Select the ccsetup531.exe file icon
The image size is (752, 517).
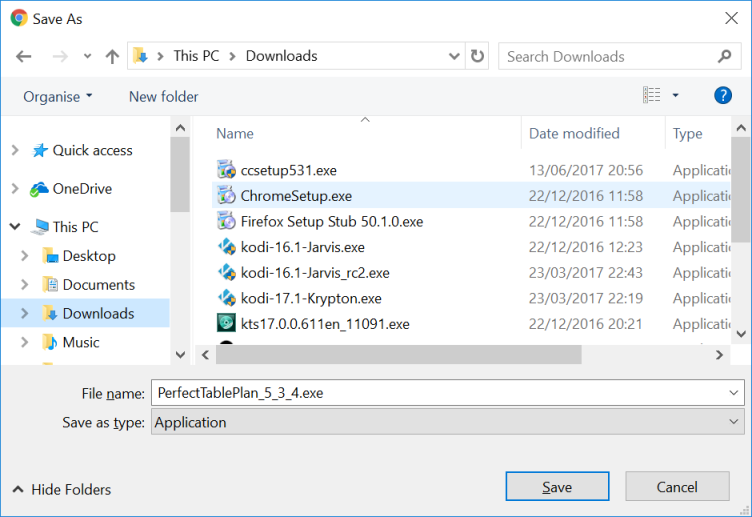click(226, 170)
